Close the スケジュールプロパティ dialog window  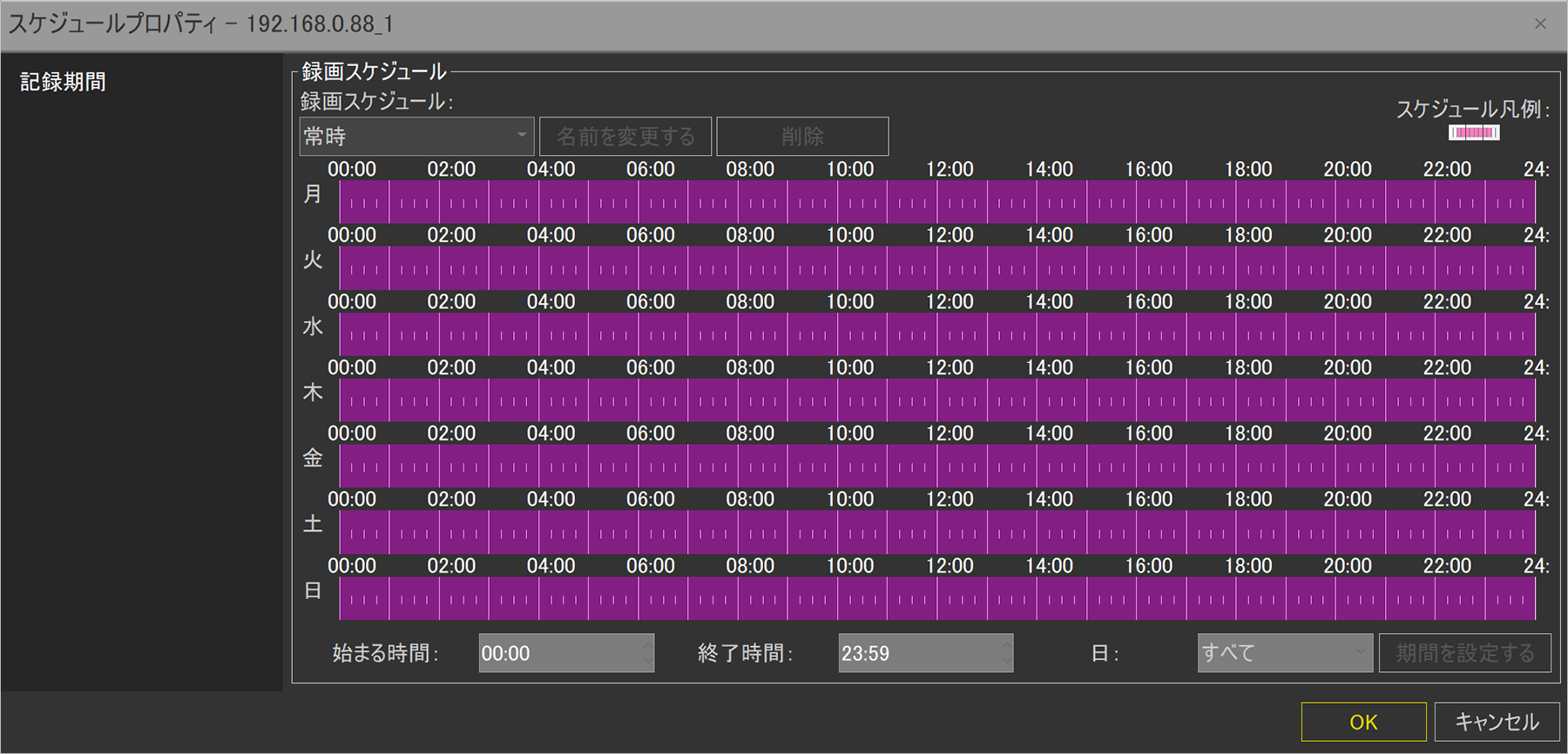[1540, 24]
